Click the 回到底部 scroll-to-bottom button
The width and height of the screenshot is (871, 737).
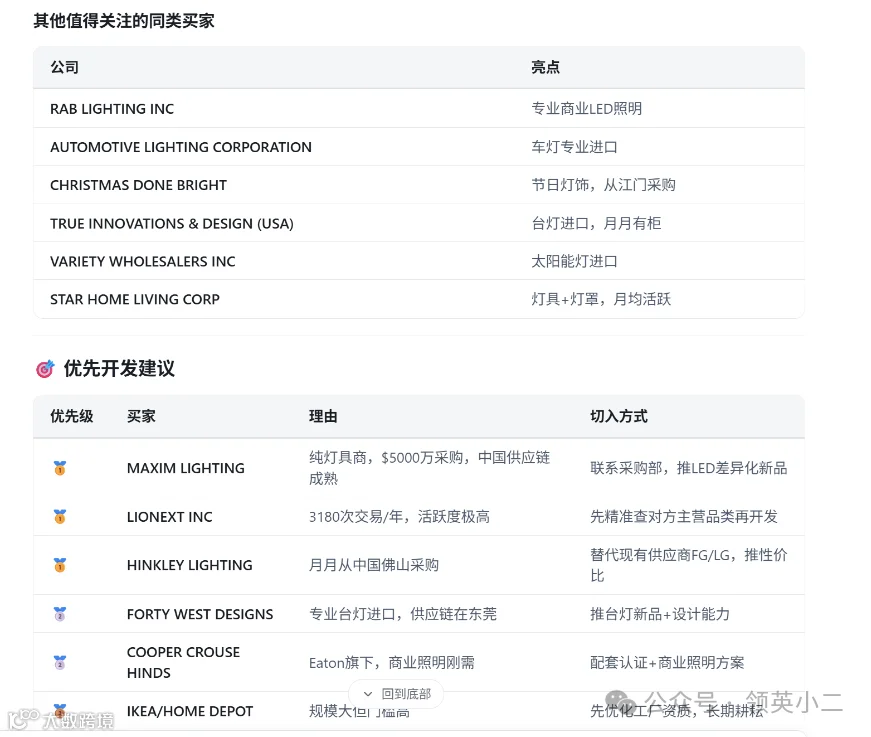tap(396, 694)
